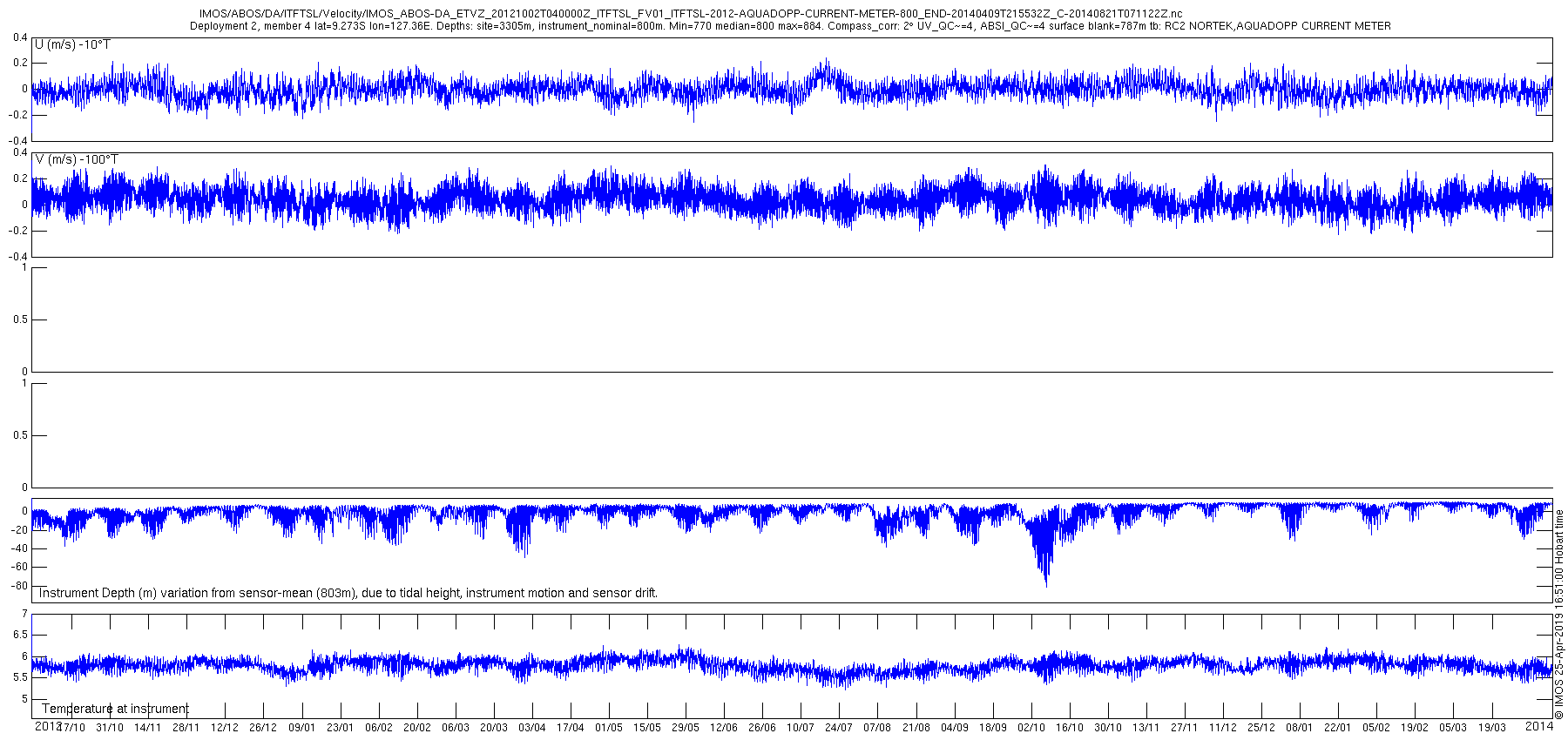
Task: Click the '20/02' date label
Action: (x=416, y=728)
